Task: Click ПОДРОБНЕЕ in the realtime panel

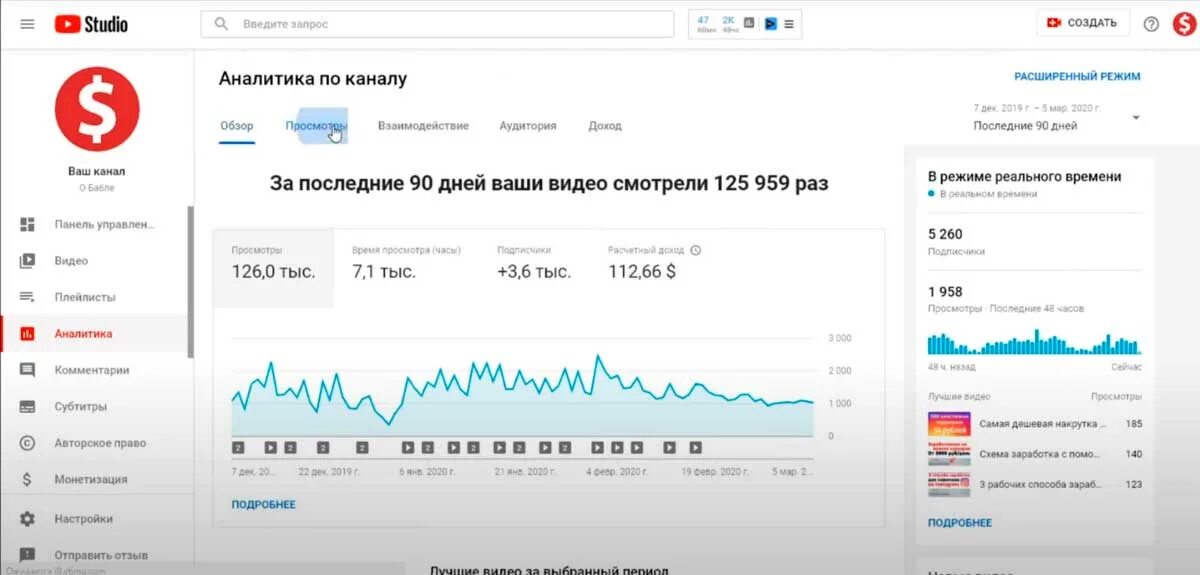Action: [x=960, y=523]
